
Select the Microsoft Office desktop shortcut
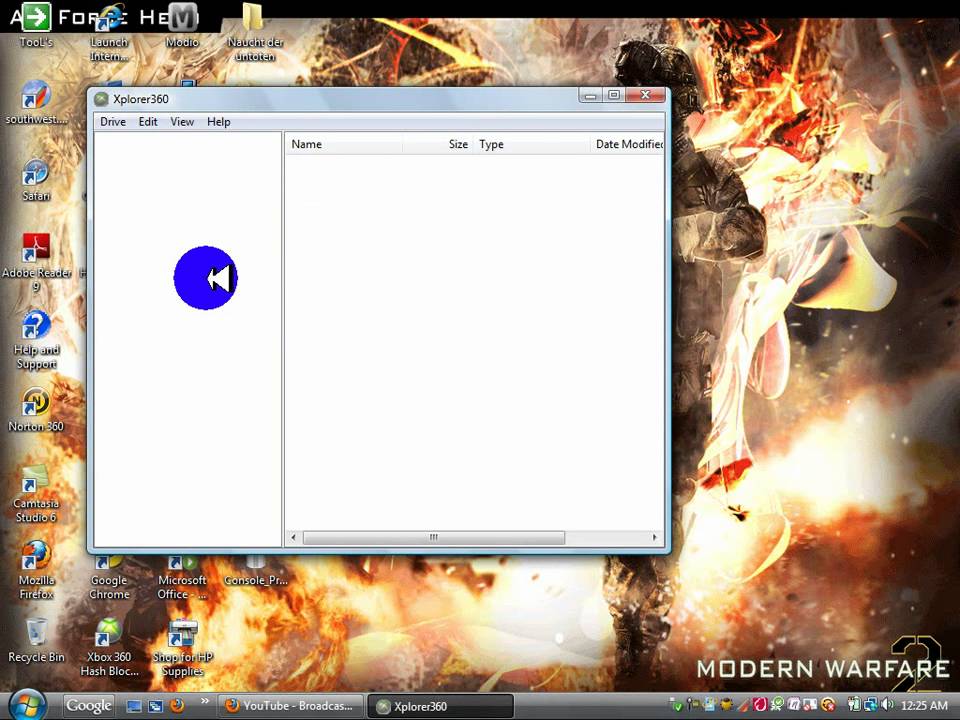pyautogui.click(x=182, y=579)
